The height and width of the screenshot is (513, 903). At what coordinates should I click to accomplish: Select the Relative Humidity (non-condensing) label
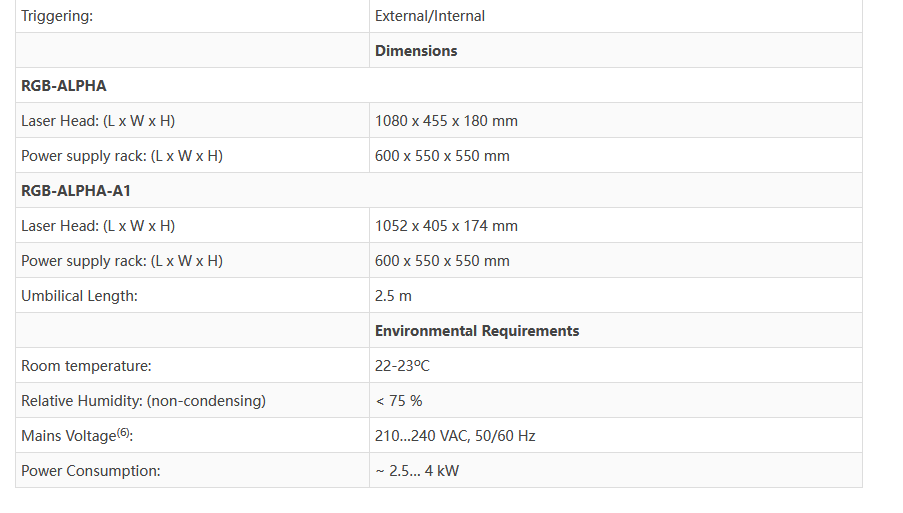pyautogui.click(x=143, y=401)
